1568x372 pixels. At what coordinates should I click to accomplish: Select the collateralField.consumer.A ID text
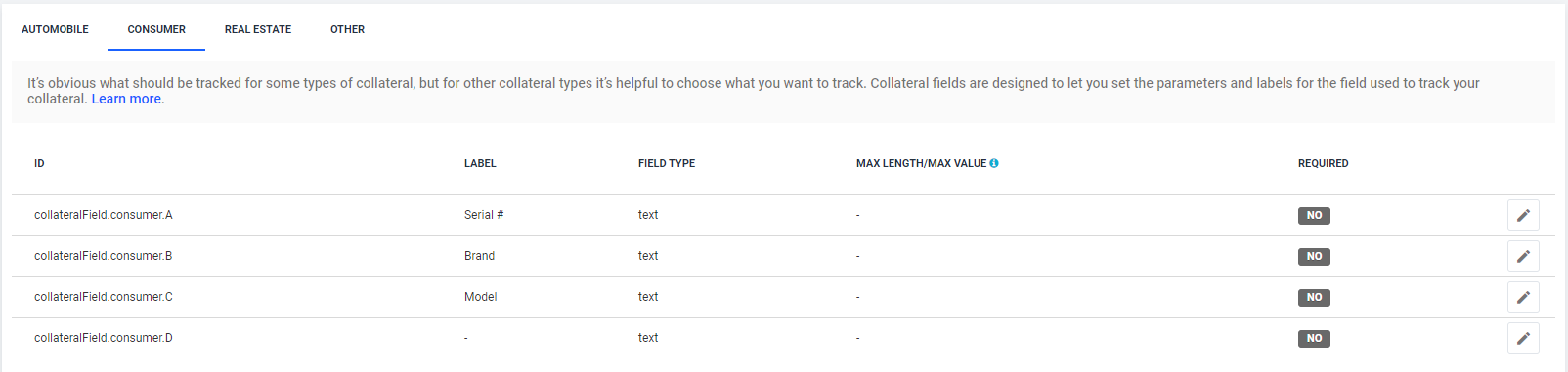(x=104, y=215)
